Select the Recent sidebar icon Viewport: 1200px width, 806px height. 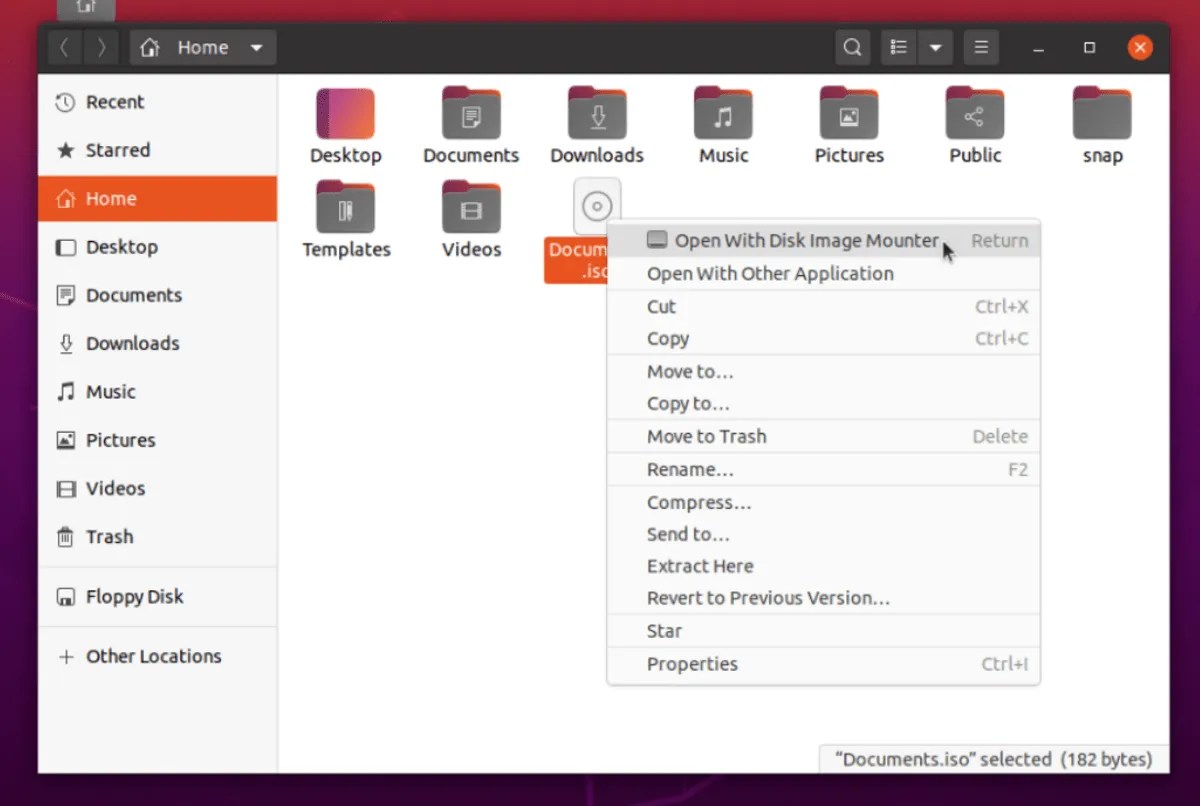(x=110, y=101)
